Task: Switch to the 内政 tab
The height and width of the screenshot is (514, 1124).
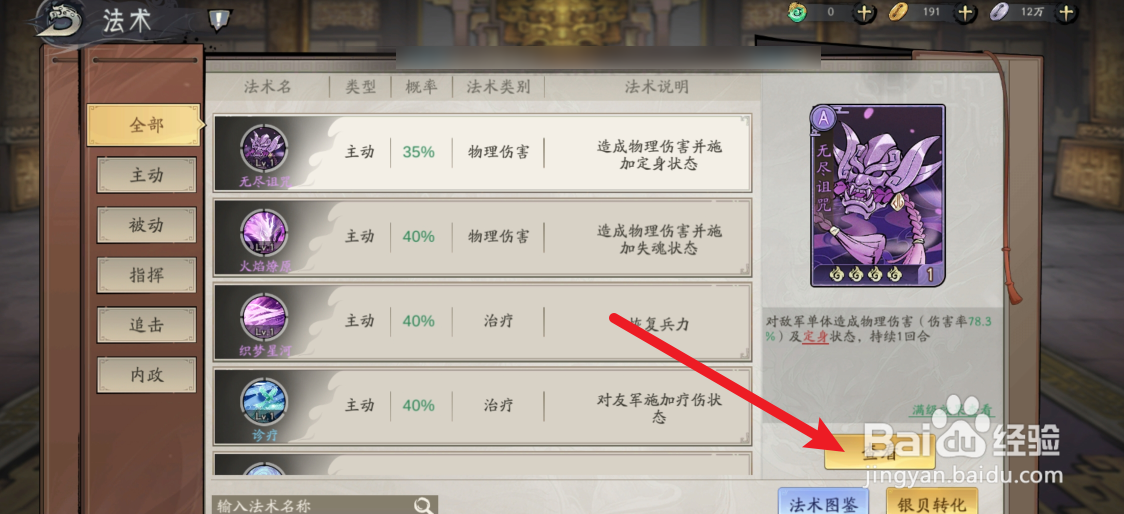Action: coord(146,376)
